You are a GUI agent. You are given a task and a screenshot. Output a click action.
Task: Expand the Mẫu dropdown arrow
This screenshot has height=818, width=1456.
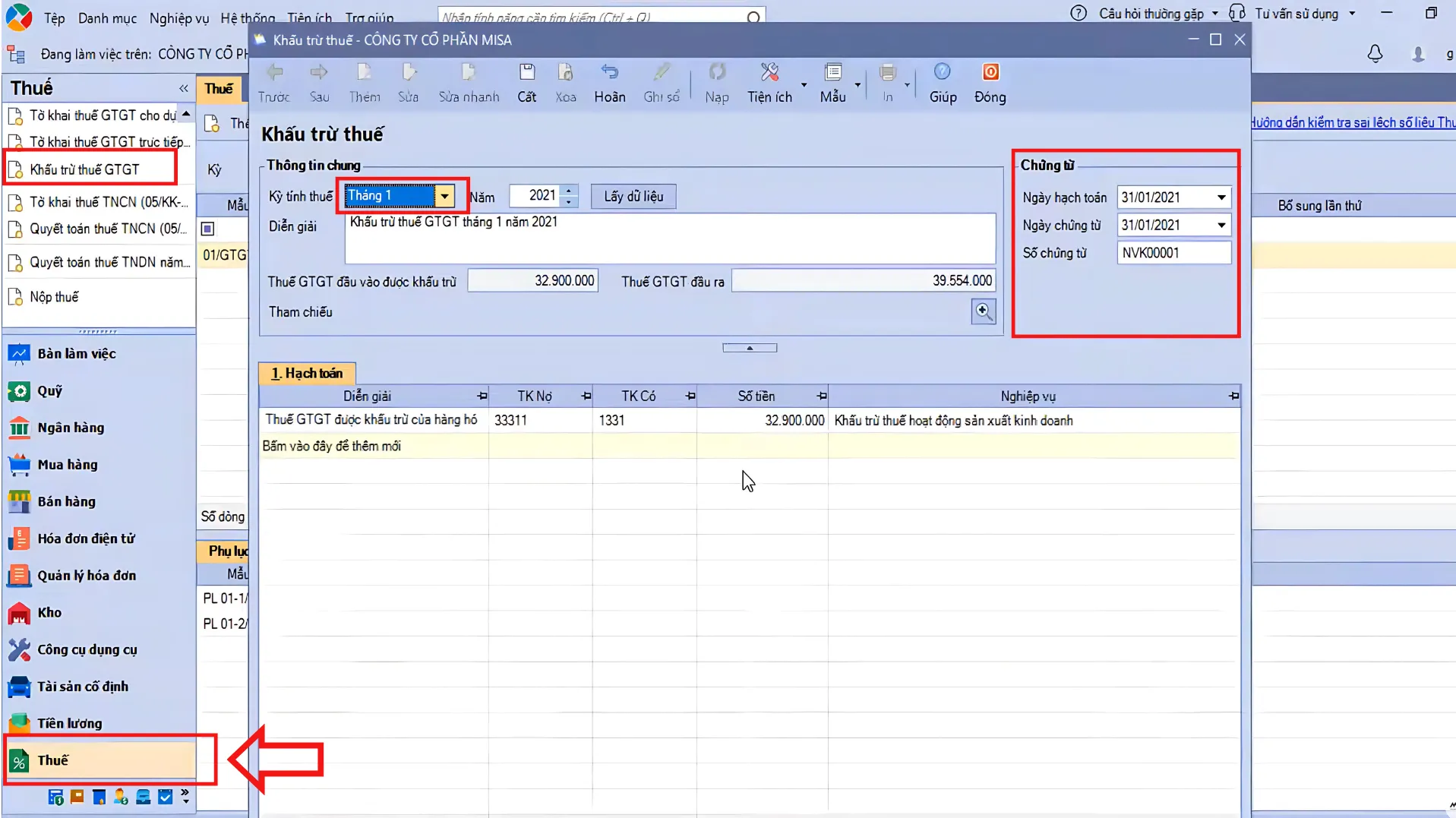[857, 84]
